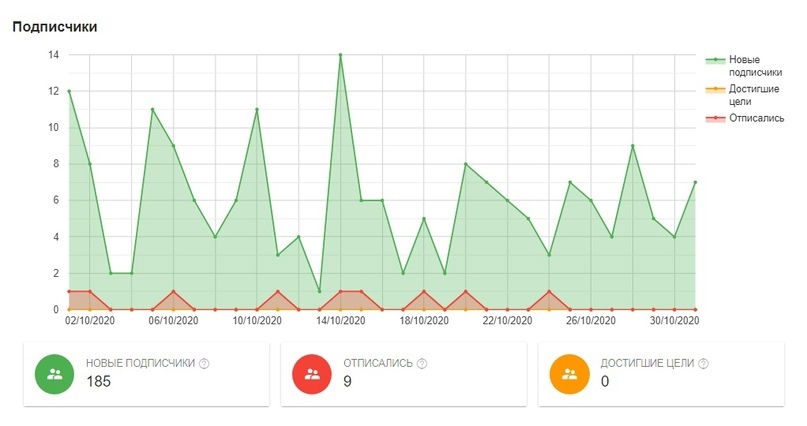Open help tooltip beside Достигшие цели
The width and height of the screenshot is (807, 426).
(708, 364)
